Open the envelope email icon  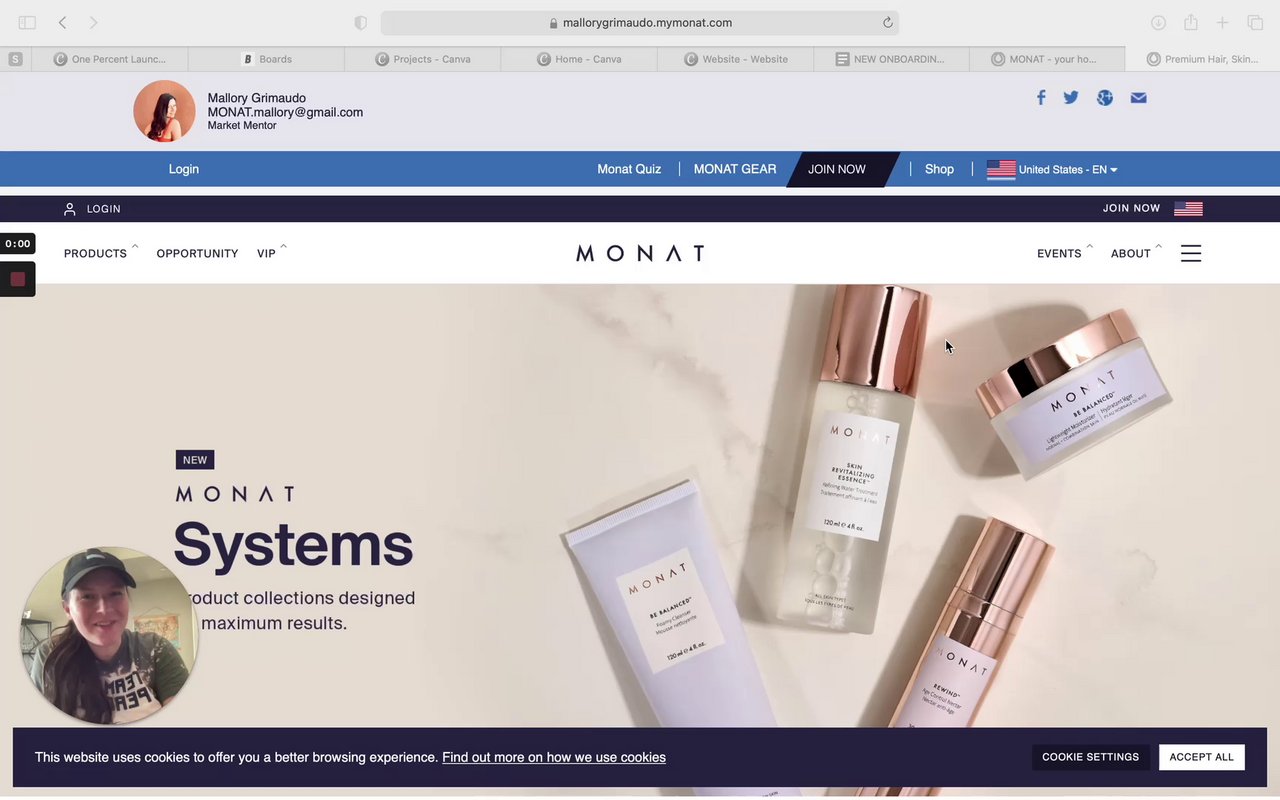coord(1138,97)
